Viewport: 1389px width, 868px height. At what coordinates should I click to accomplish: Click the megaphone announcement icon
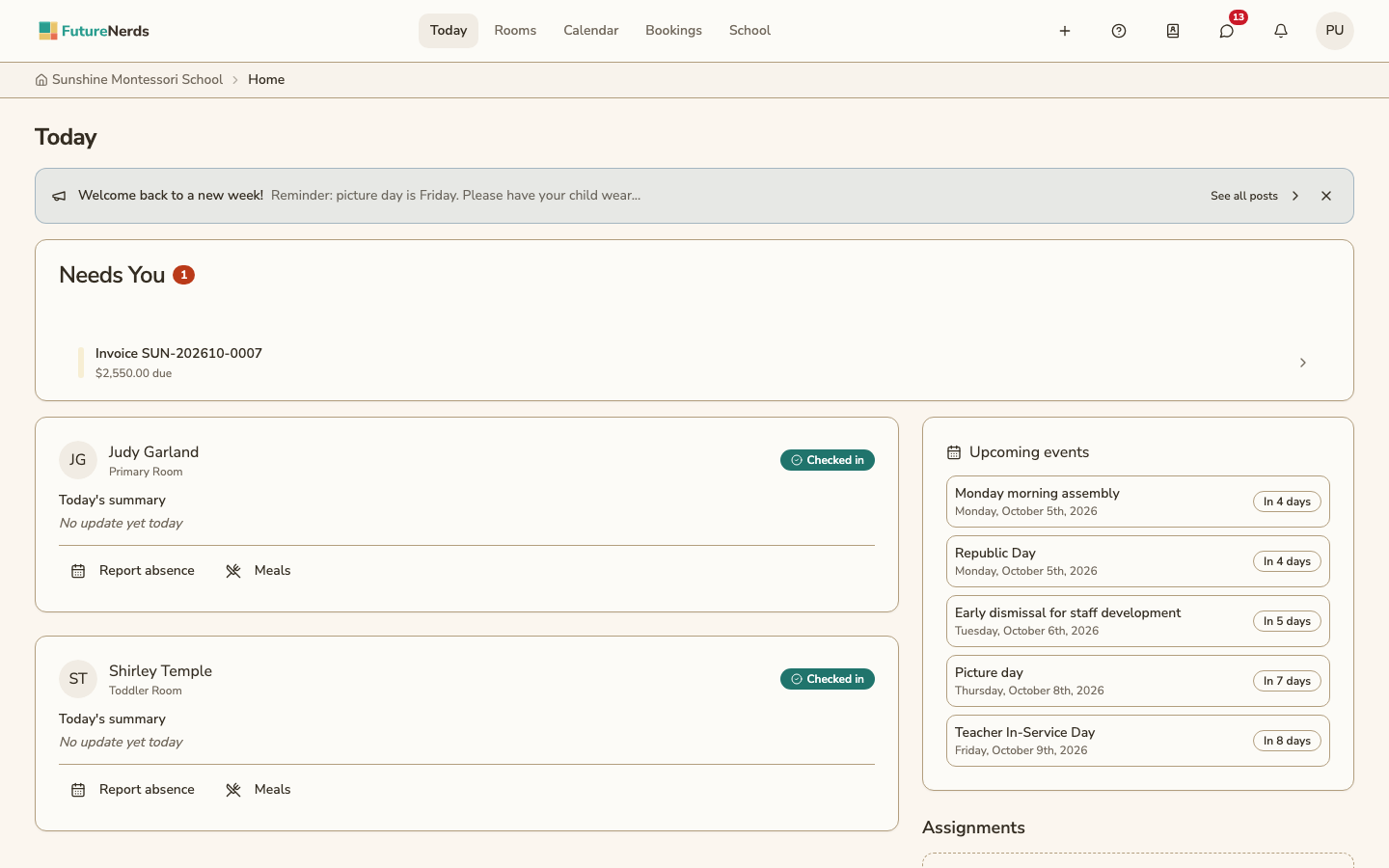(59, 196)
